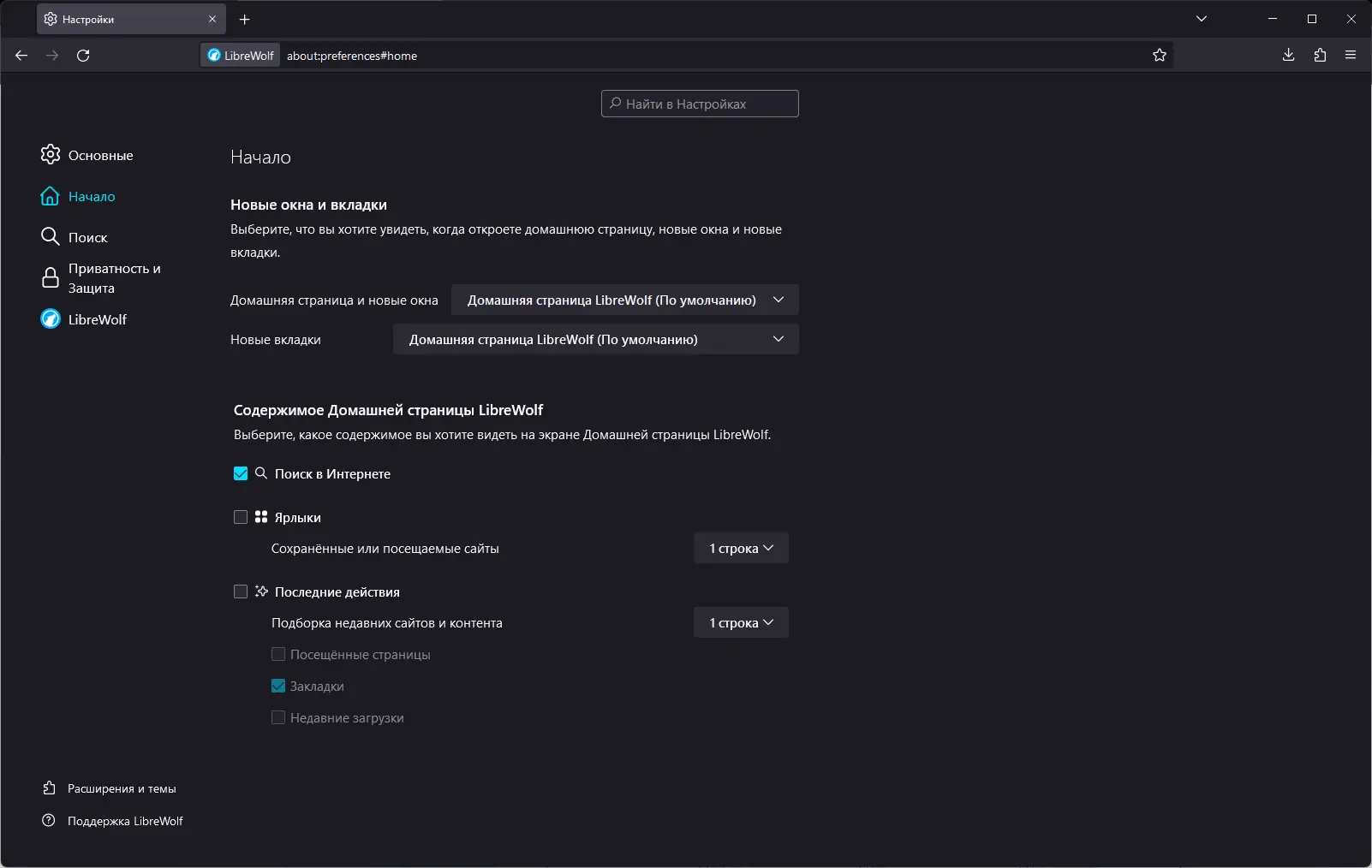Expand the Домашняя страница и новые окна dropdown
Image resolution: width=1372 pixels, height=868 pixels.
pyautogui.click(x=624, y=300)
